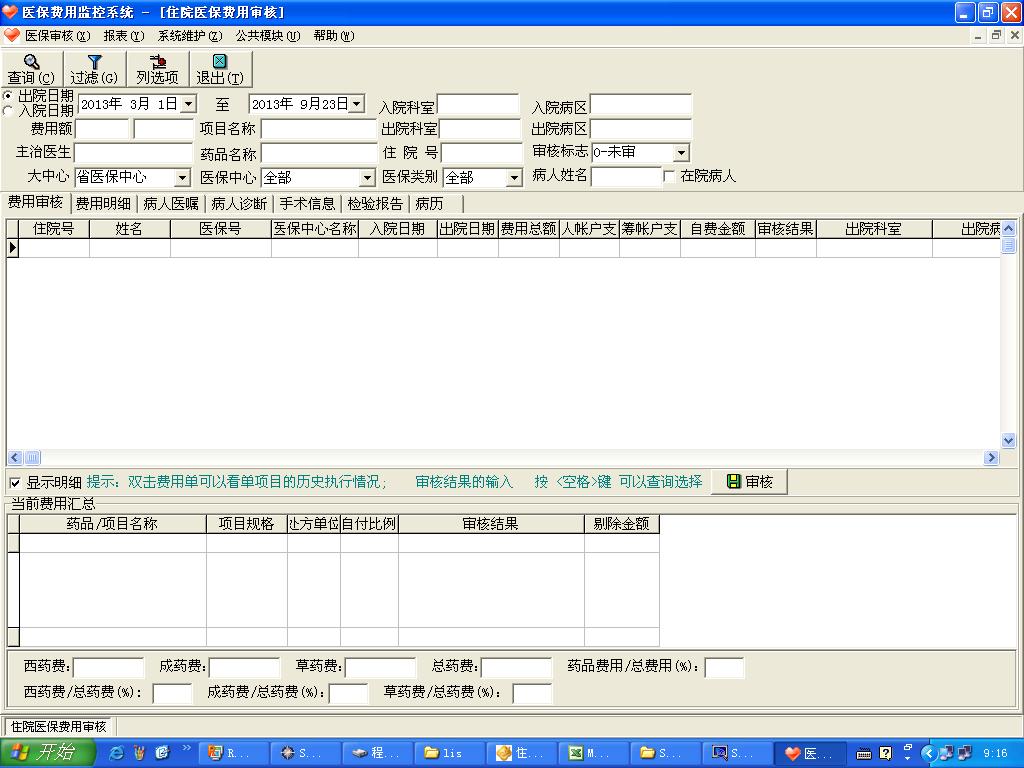The height and width of the screenshot is (768, 1024).
Task: Switch to the 病人诊断 tab
Action: 239,204
